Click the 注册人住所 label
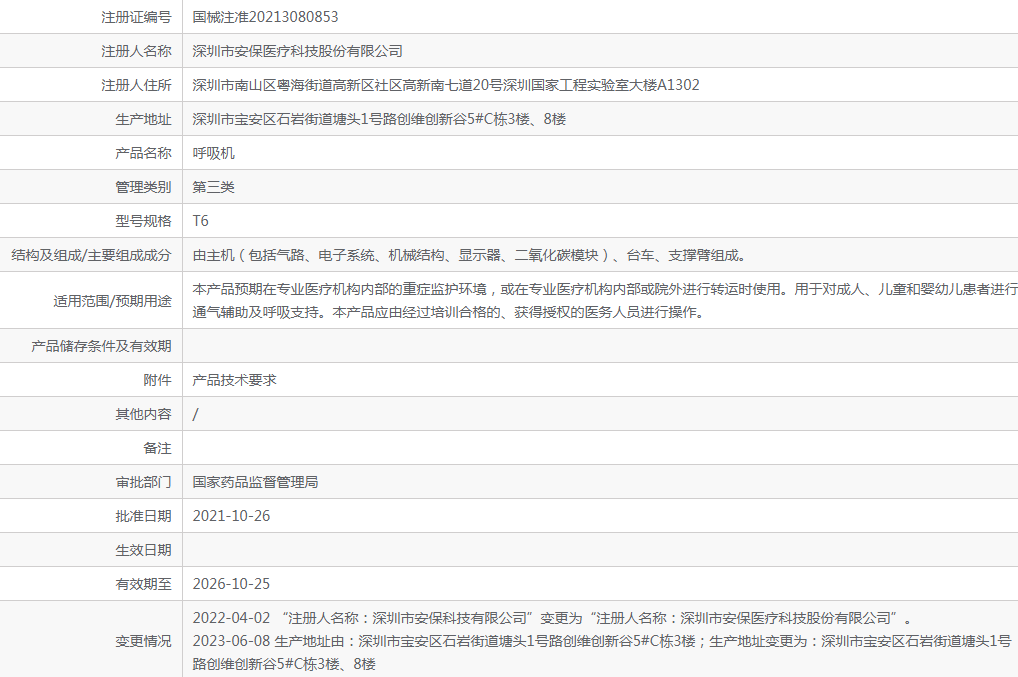 tap(136, 85)
